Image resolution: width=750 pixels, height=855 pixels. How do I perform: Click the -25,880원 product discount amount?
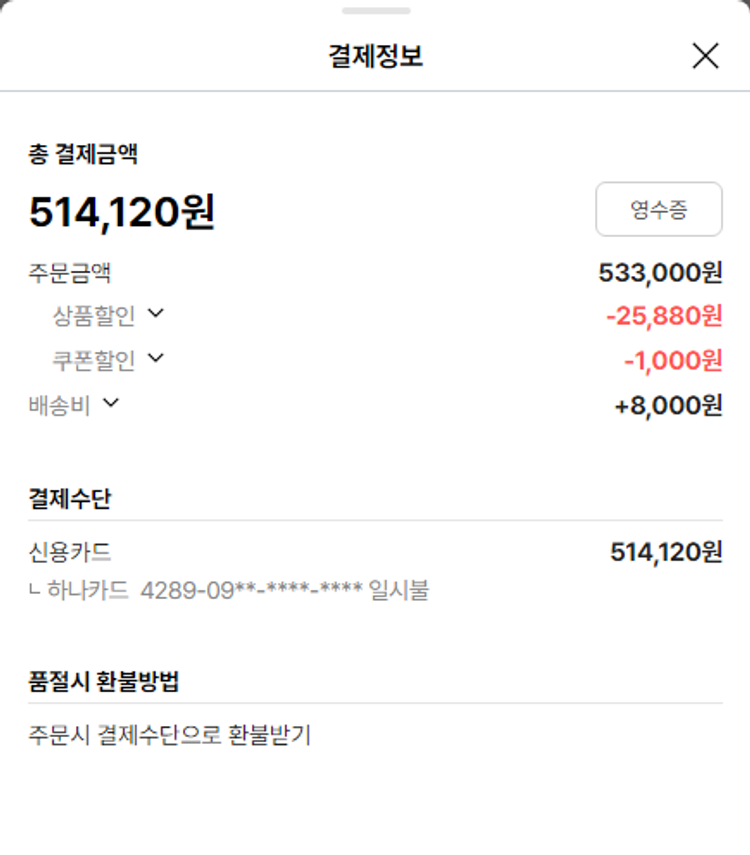pyautogui.click(x=664, y=316)
